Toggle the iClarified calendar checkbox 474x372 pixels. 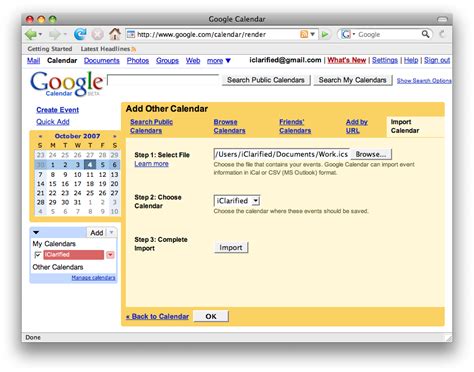(x=37, y=255)
